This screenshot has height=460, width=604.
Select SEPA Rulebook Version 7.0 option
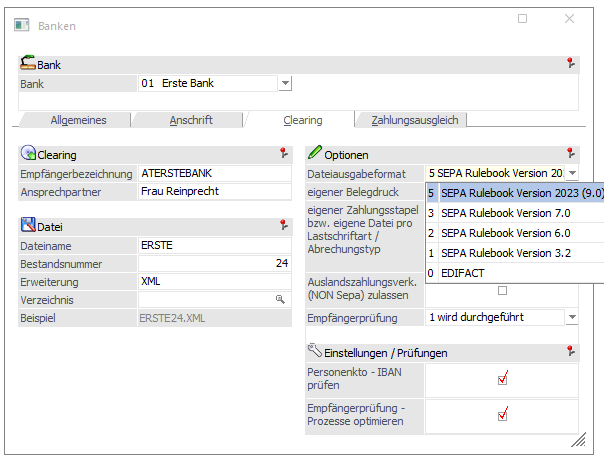[x=504, y=213]
